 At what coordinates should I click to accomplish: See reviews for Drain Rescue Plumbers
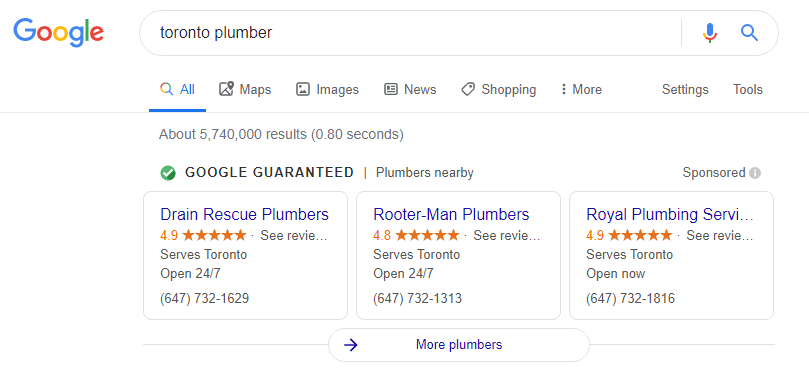(x=294, y=236)
